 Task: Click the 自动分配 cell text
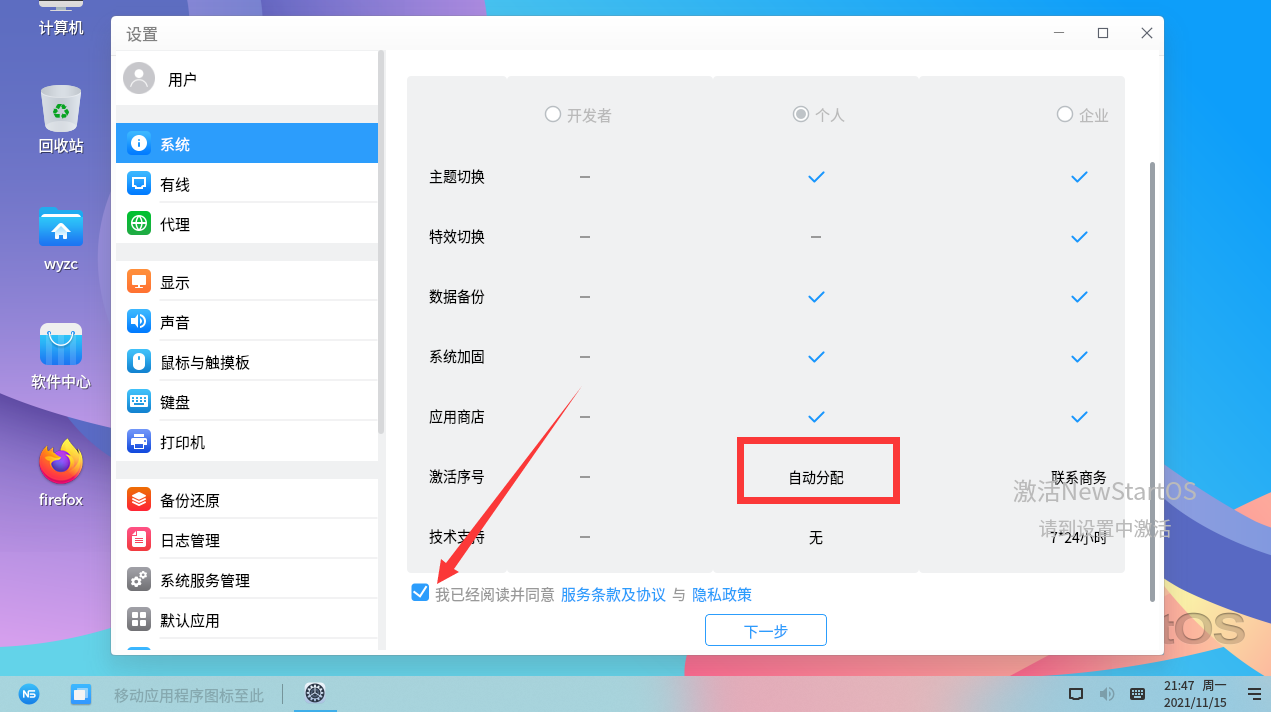(816, 478)
